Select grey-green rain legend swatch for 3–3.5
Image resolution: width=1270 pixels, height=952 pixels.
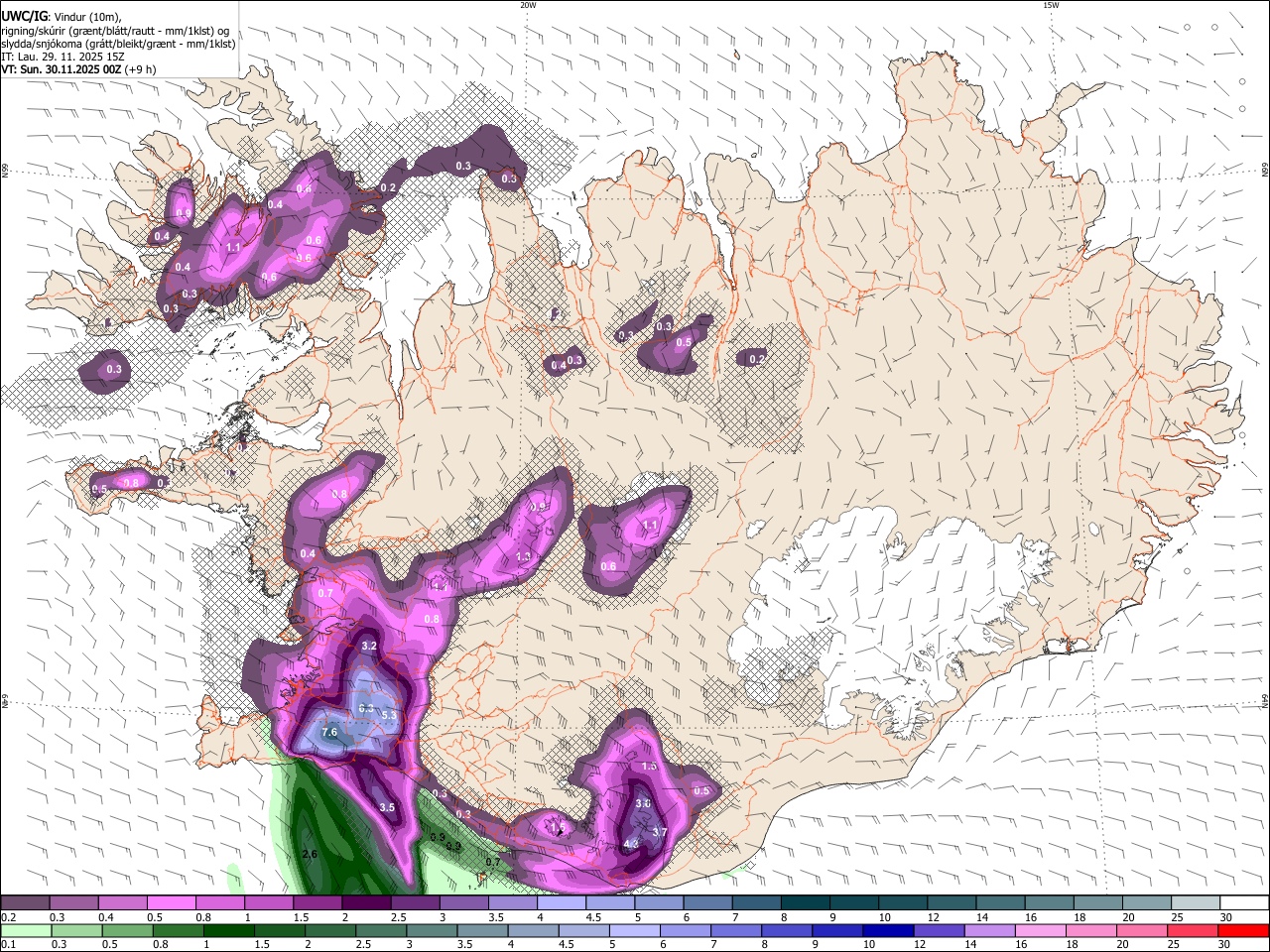[433, 931]
